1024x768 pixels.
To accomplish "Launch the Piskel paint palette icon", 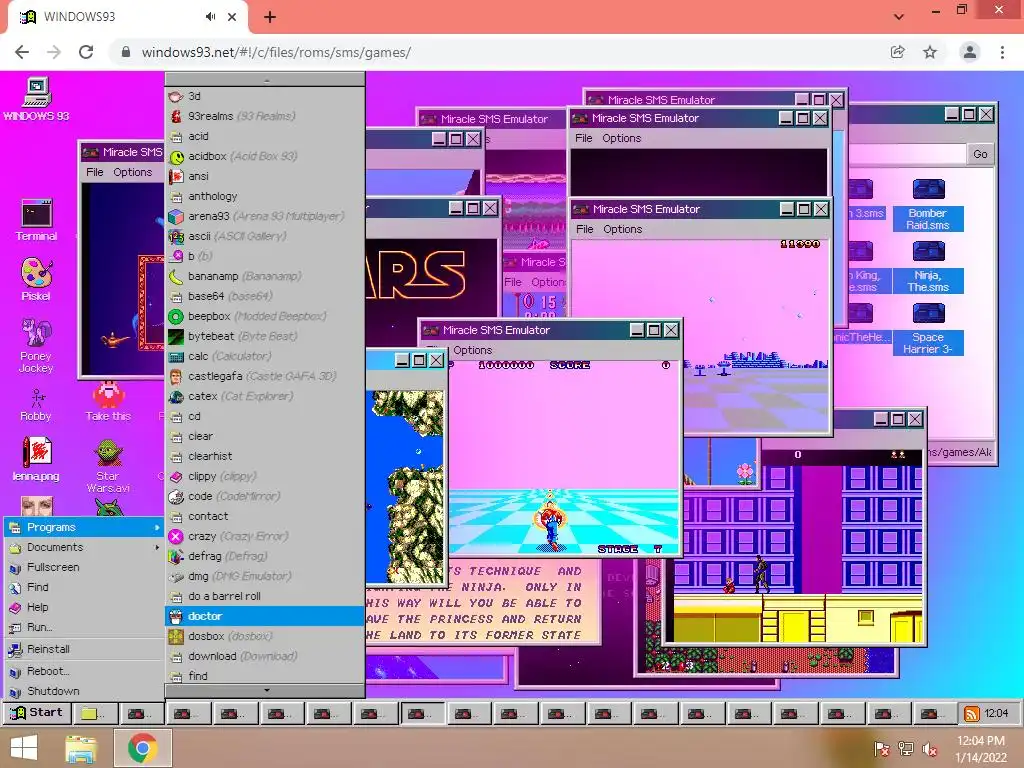I will point(37,279).
